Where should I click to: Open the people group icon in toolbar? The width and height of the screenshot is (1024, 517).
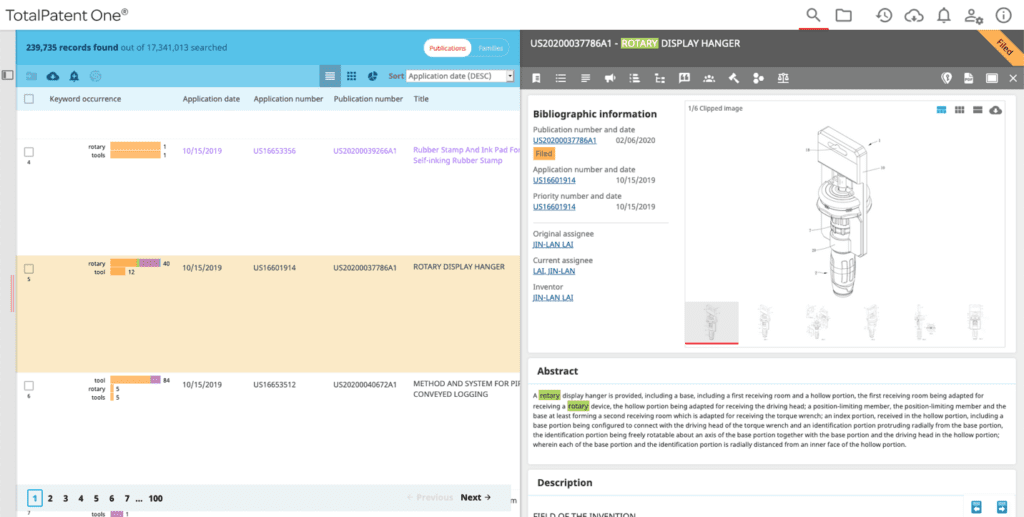tap(709, 78)
